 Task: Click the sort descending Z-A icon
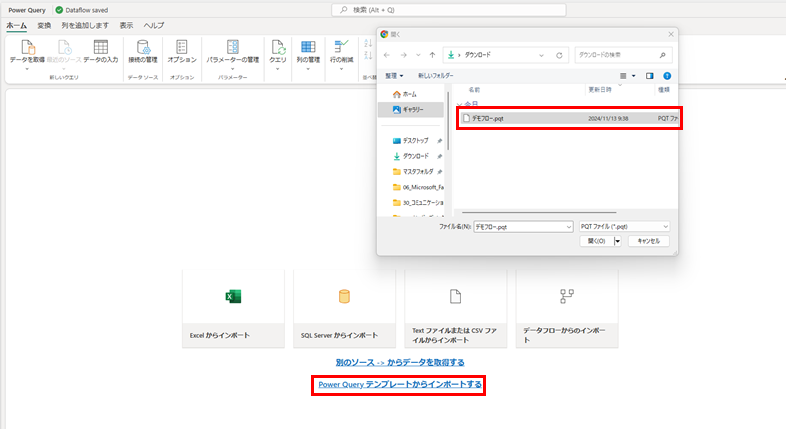pos(368,55)
